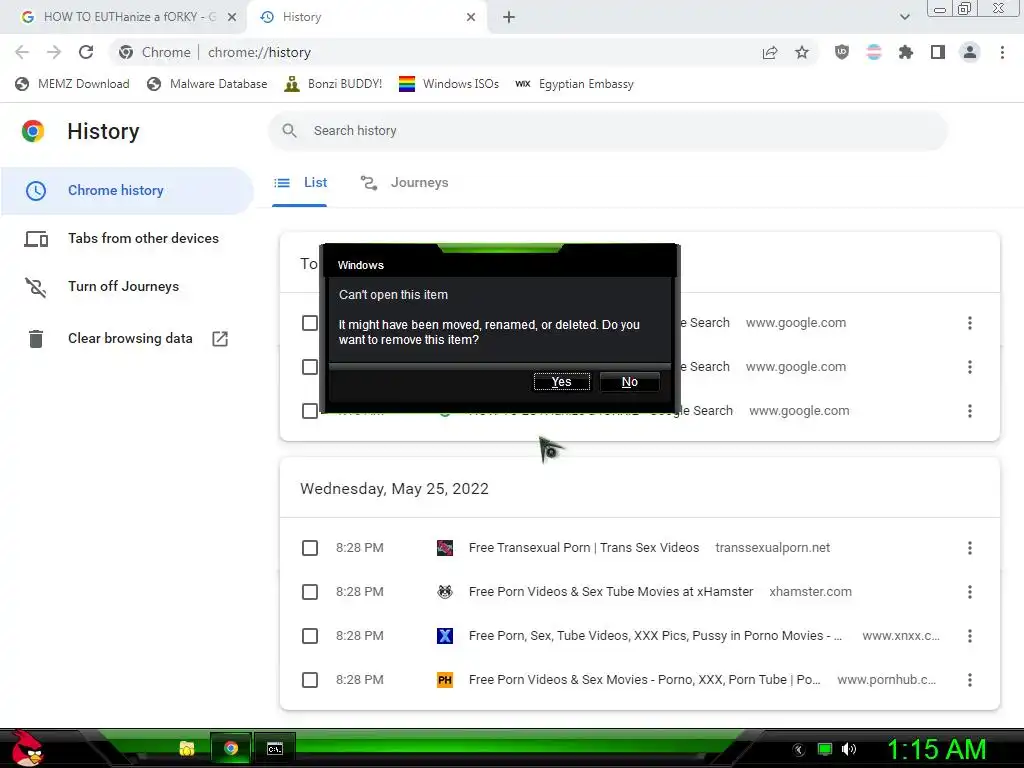The image size is (1024, 768).
Task: Click Turn off Journeys
Action: 127,286
